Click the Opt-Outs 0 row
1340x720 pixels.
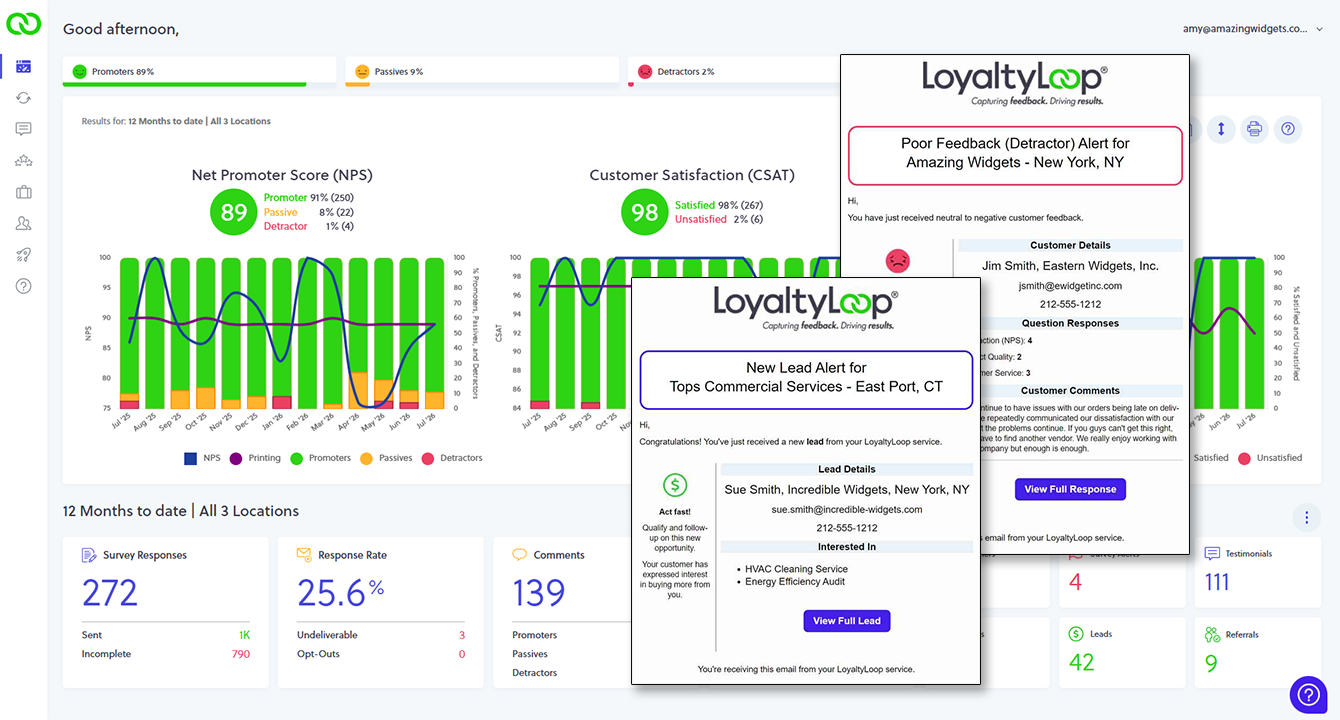tap(381, 654)
